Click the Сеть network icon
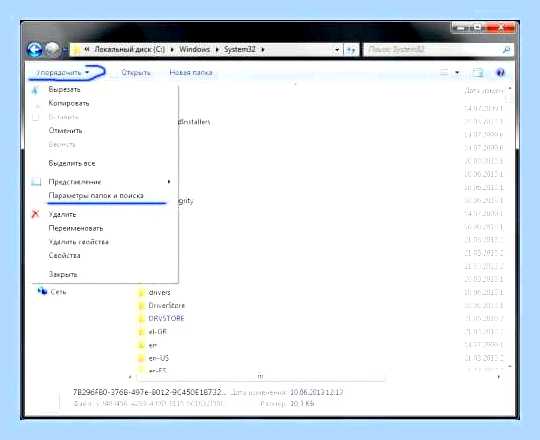This screenshot has width=540, height=440. [x=42, y=291]
